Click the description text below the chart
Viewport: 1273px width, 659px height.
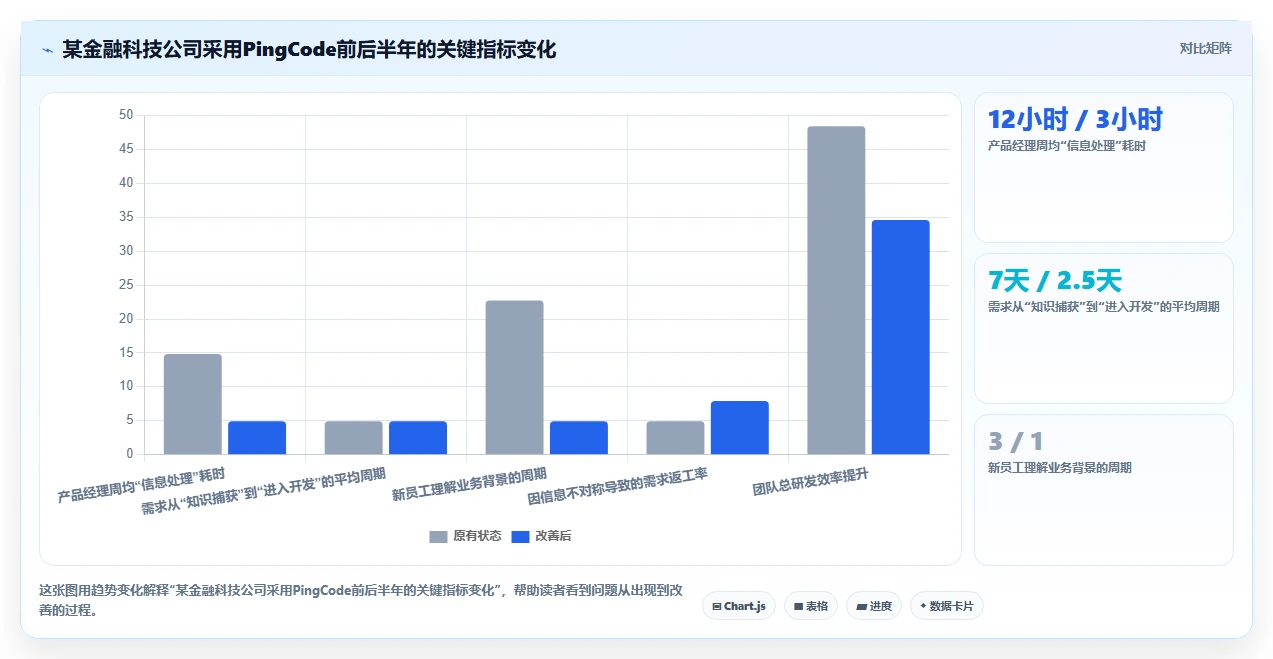361,600
